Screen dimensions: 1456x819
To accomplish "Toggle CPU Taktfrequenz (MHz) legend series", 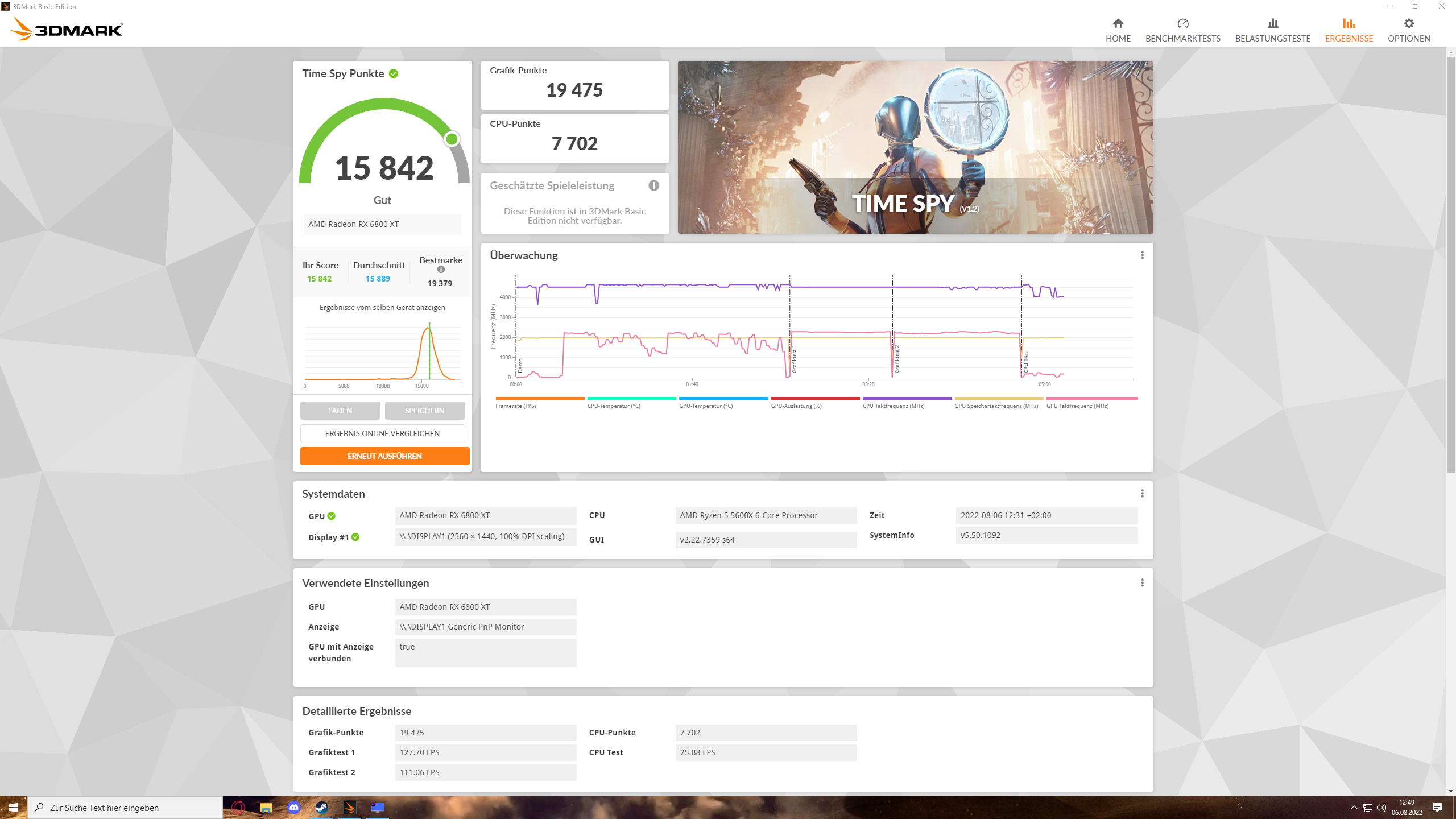I will tap(893, 406).
